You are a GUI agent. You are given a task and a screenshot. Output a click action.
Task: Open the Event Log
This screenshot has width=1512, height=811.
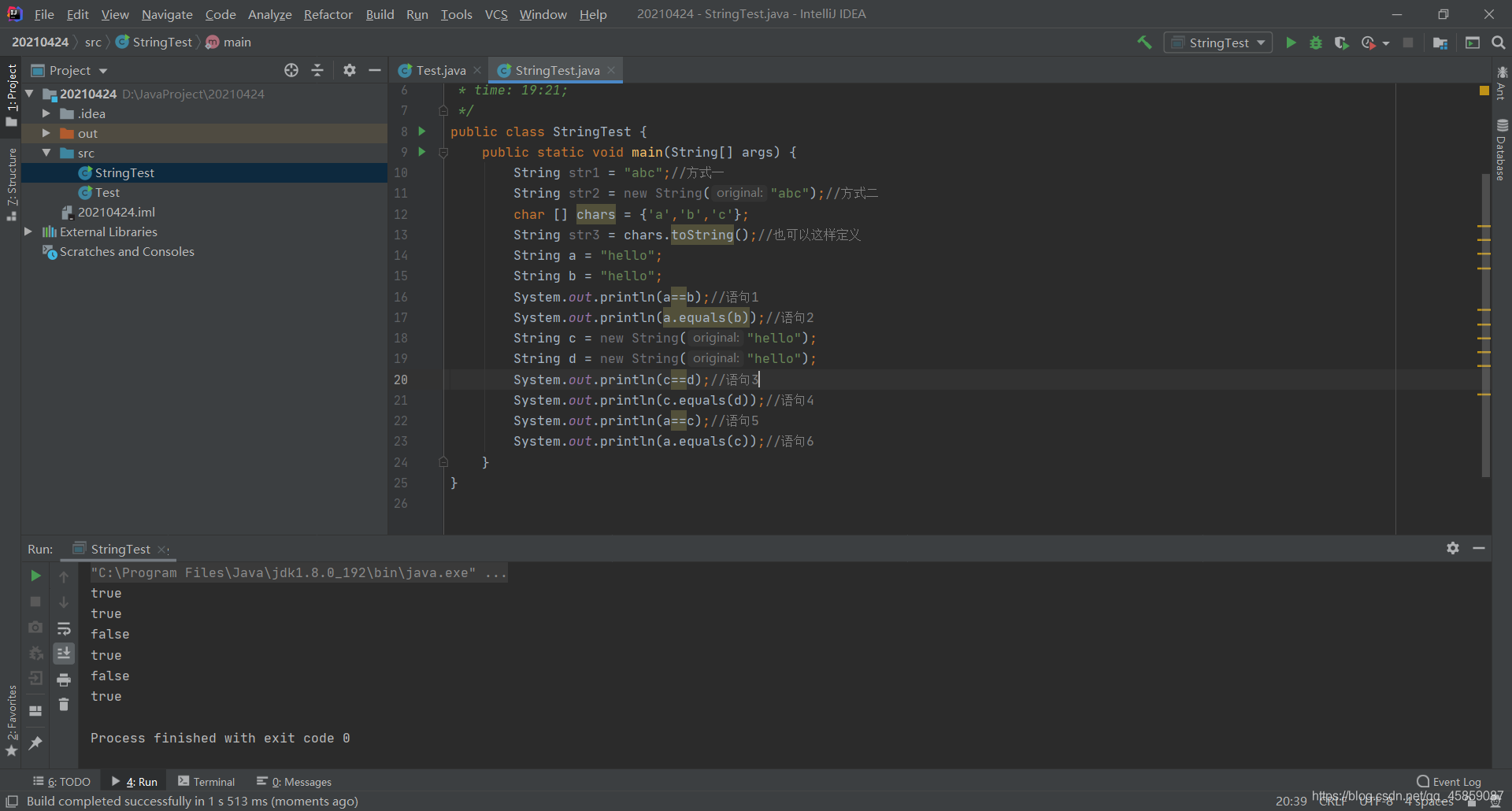(x=1449, y=781)
